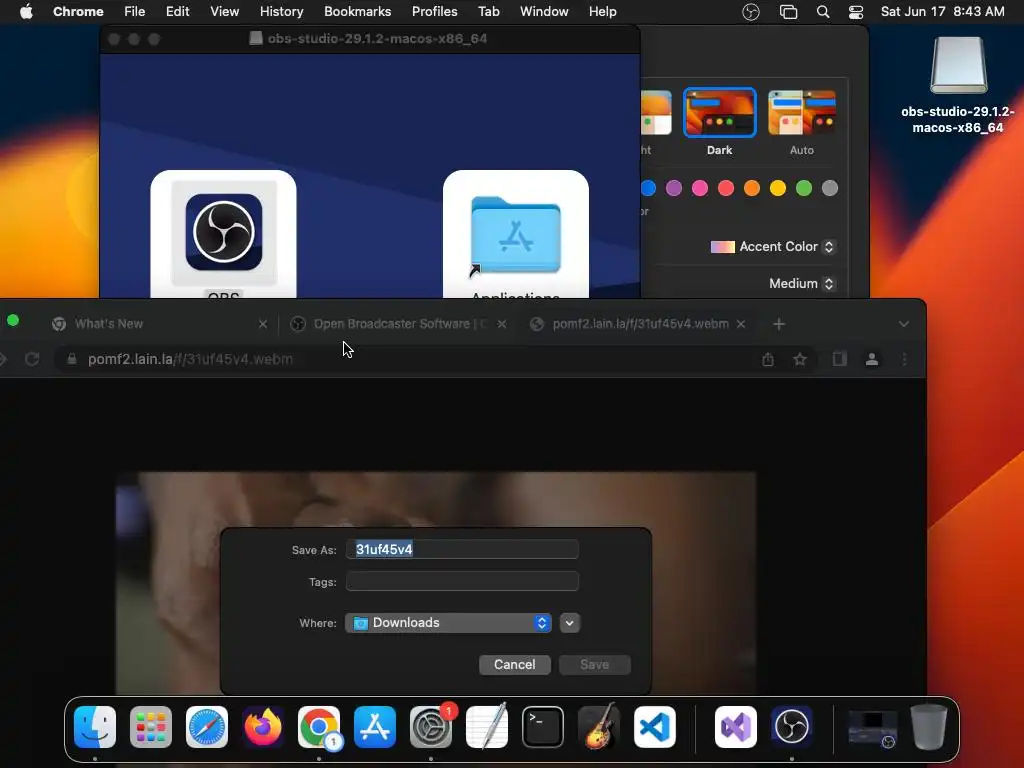This screenshot has height=768, width=1024.
Task: Open the File menu
Action: (x=135, y=12)
